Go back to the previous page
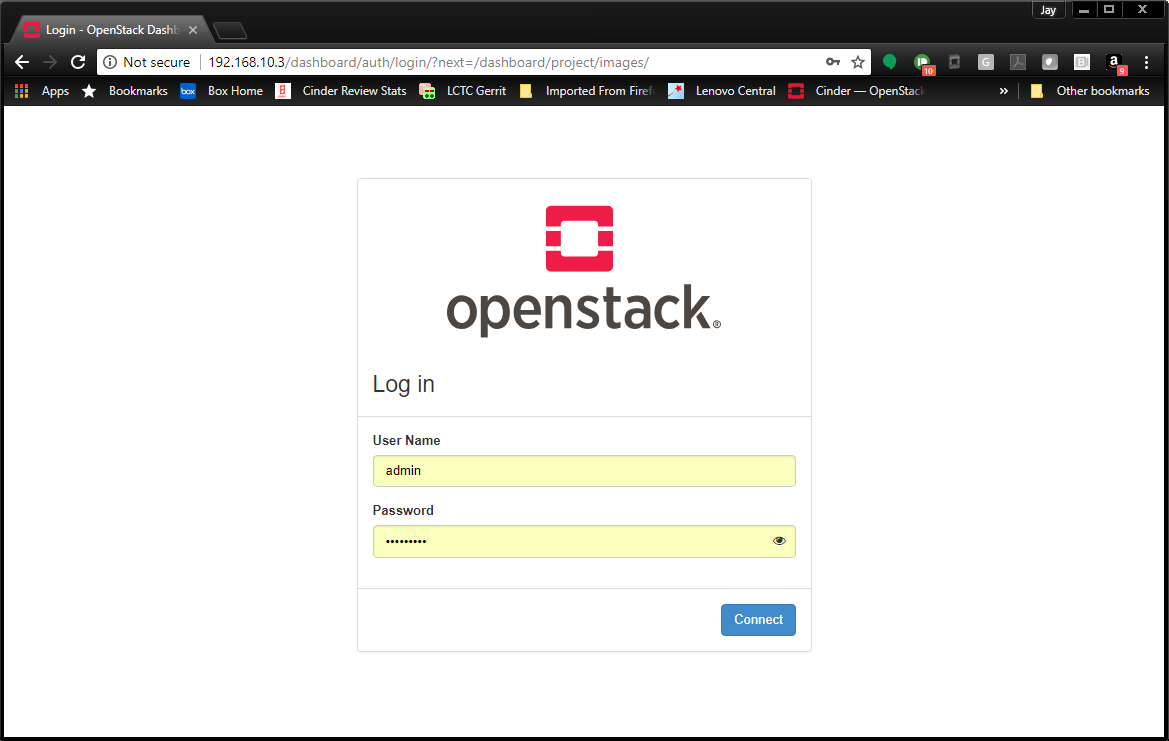 click(22, 62)
